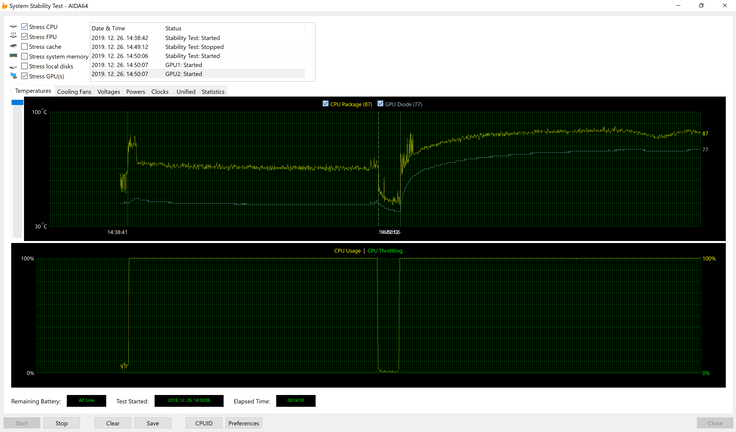
Task: Enable the Stress local disks checkbox
Action: click(x=24, y=66)
